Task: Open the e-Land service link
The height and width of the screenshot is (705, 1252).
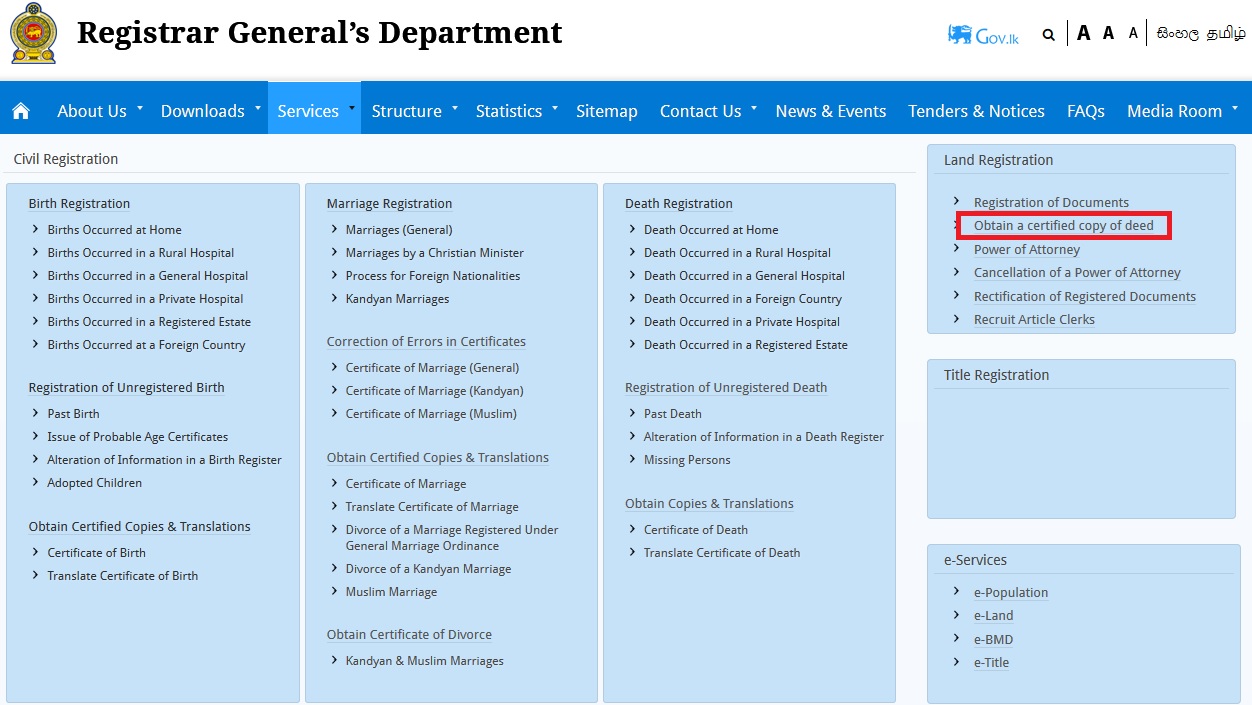Action: click(x=993, y=616)
